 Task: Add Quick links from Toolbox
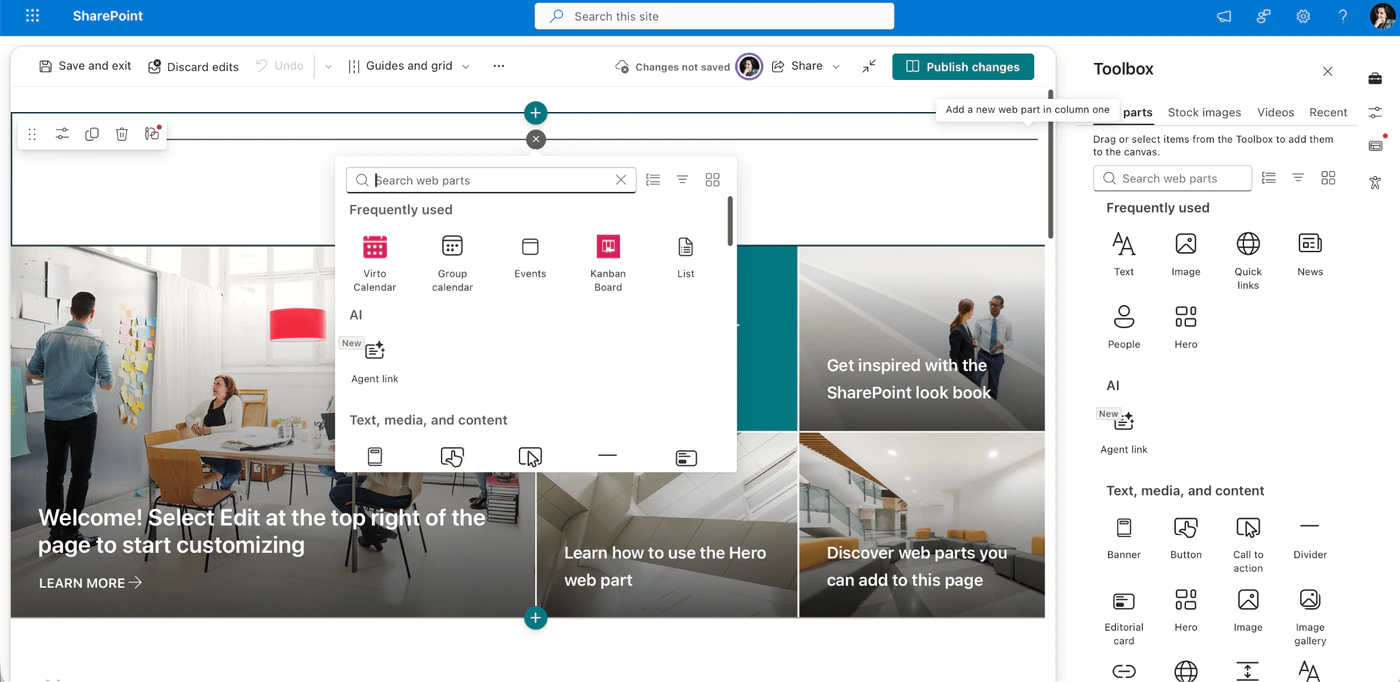1248,260
